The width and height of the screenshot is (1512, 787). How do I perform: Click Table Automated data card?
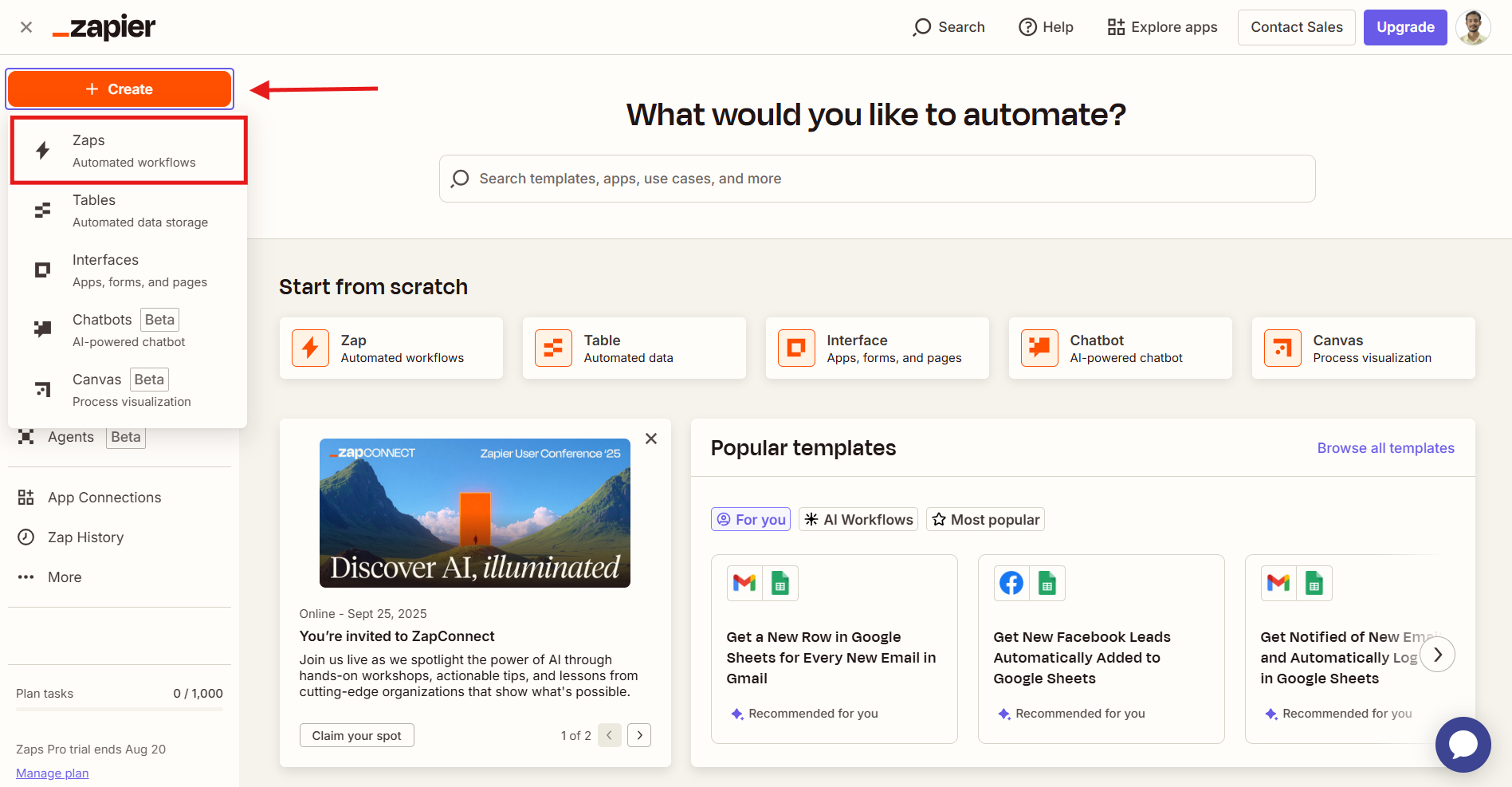click(x=634, y=348)
